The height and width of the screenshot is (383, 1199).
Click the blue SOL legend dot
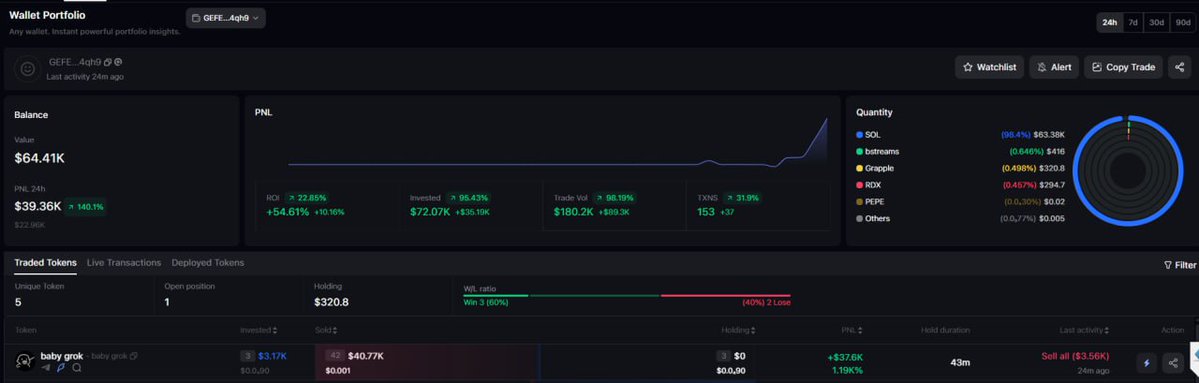(x=859, y=135)
